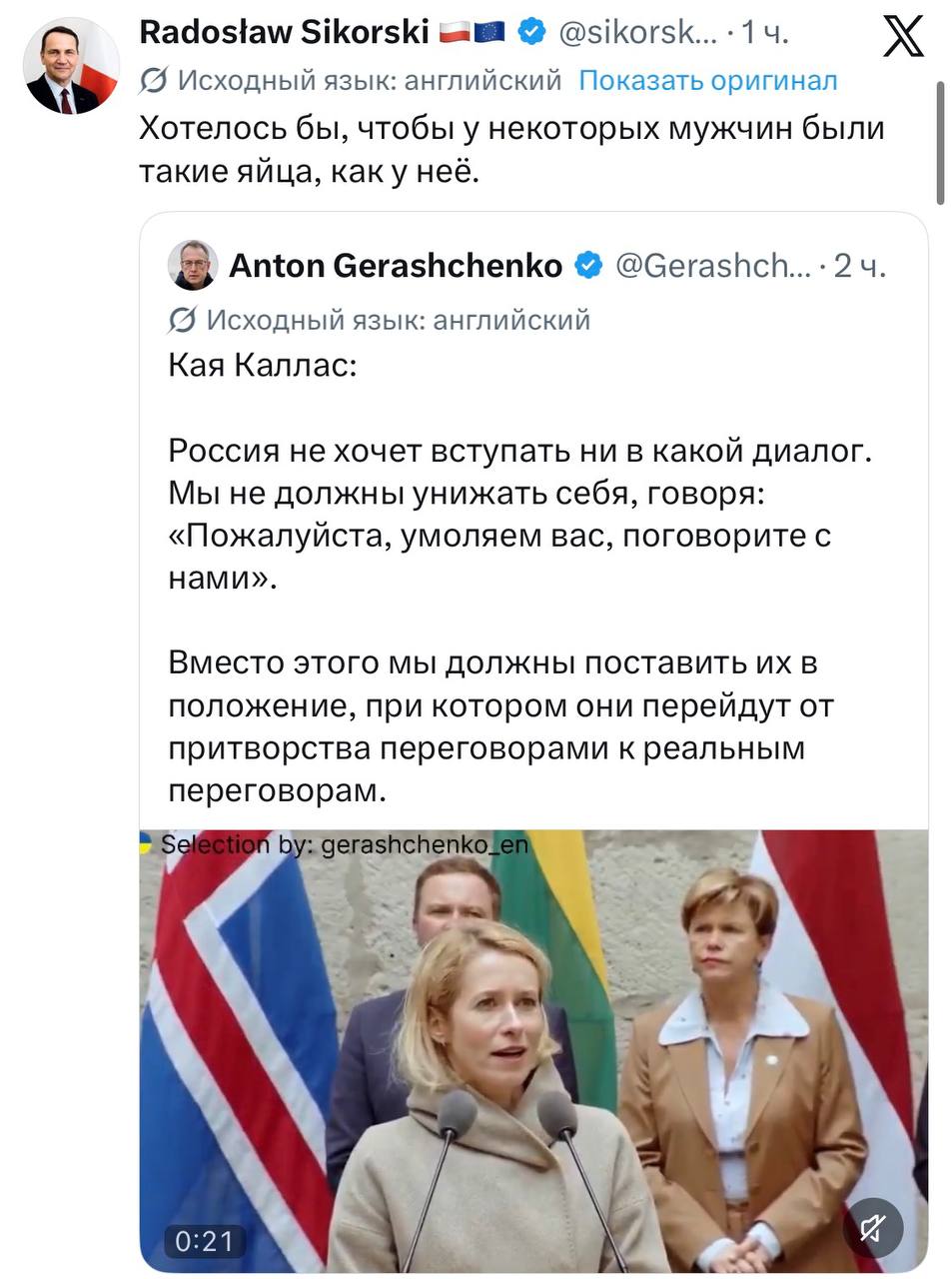Click Sikorski's blue verified badge
Viewport: 952px width, 1279px height.
(532, 33)
